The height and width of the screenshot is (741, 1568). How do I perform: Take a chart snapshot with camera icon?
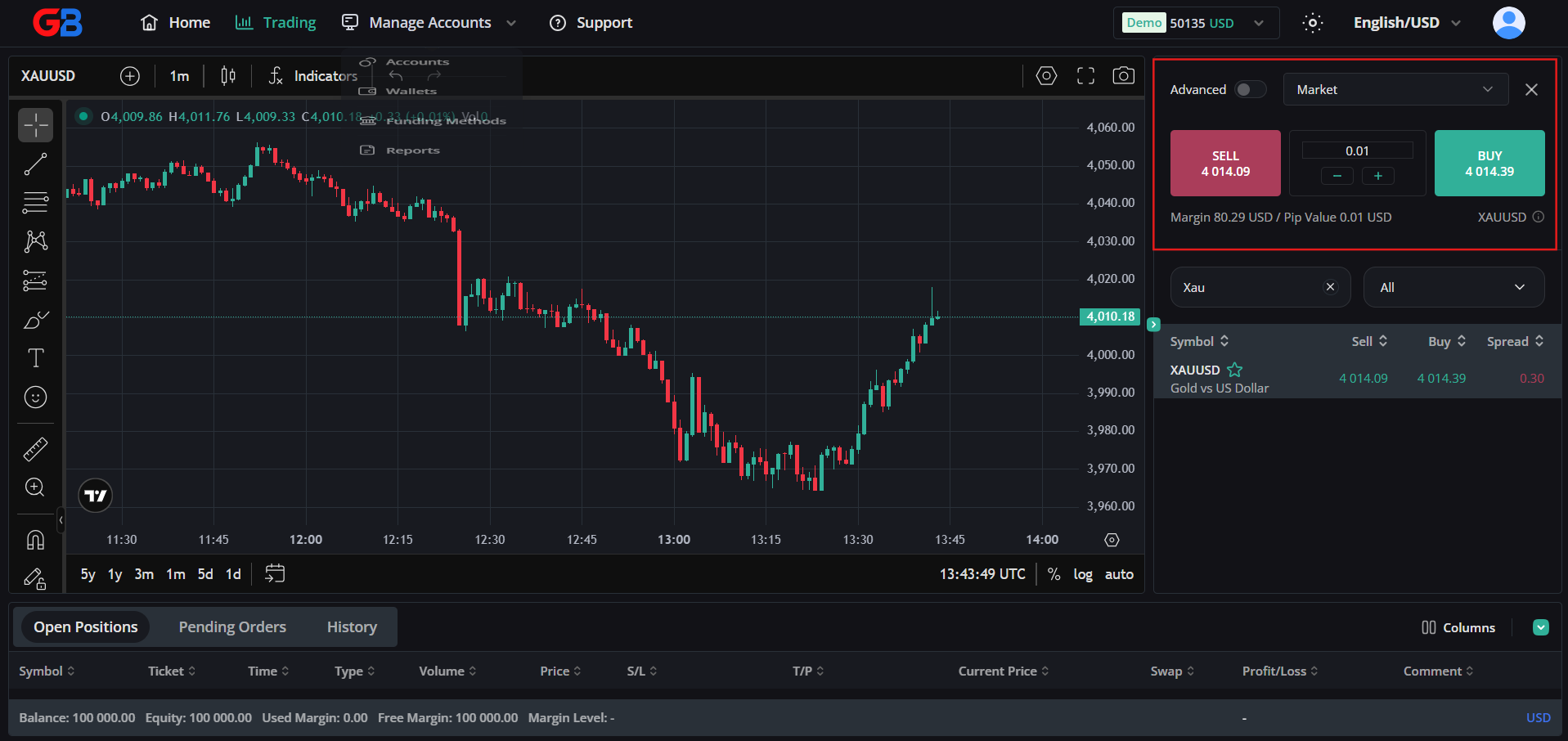click(x=1124, y=76)
